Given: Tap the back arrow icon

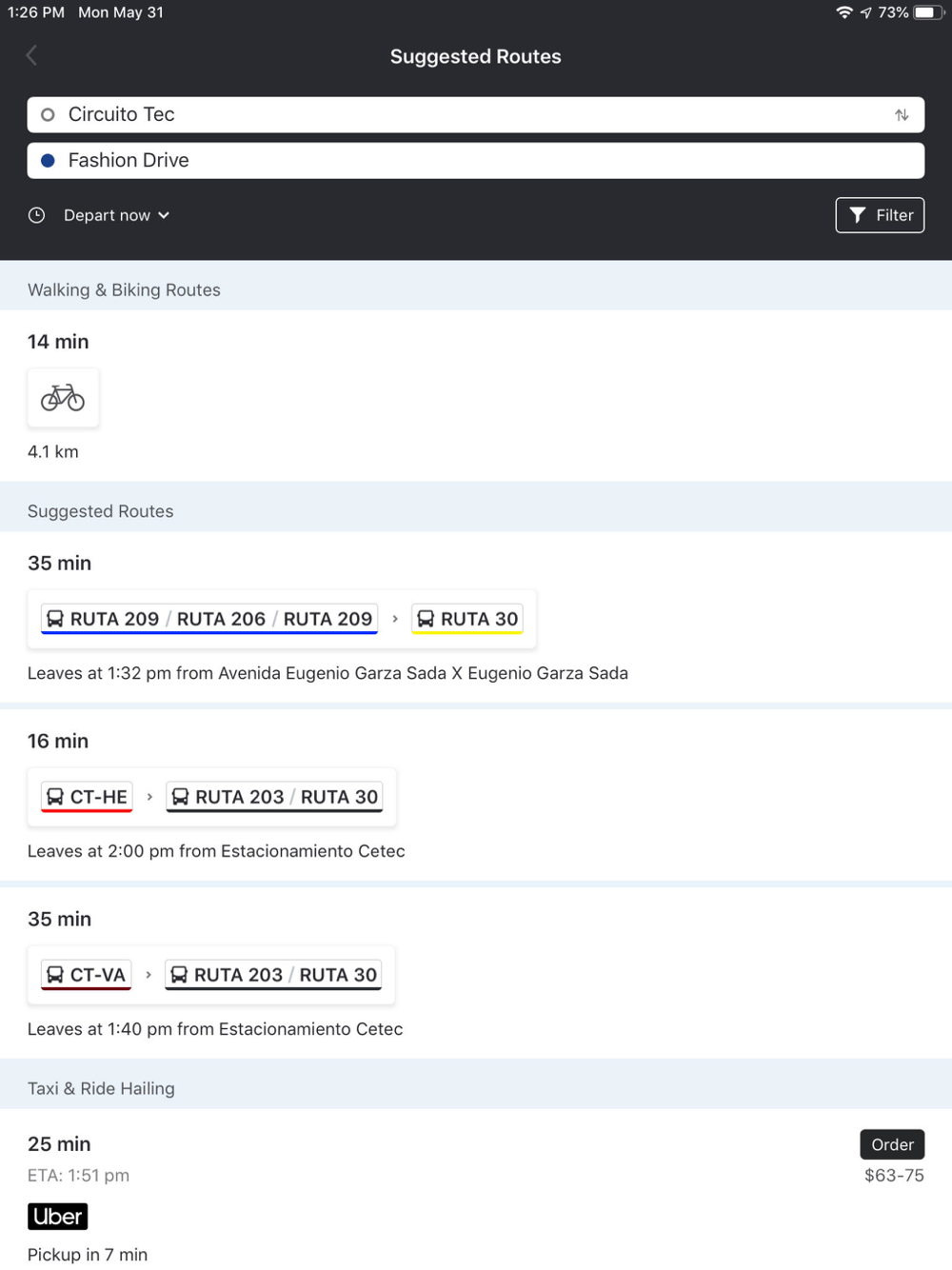Looking at the screenshot, I should click(31, 56).
